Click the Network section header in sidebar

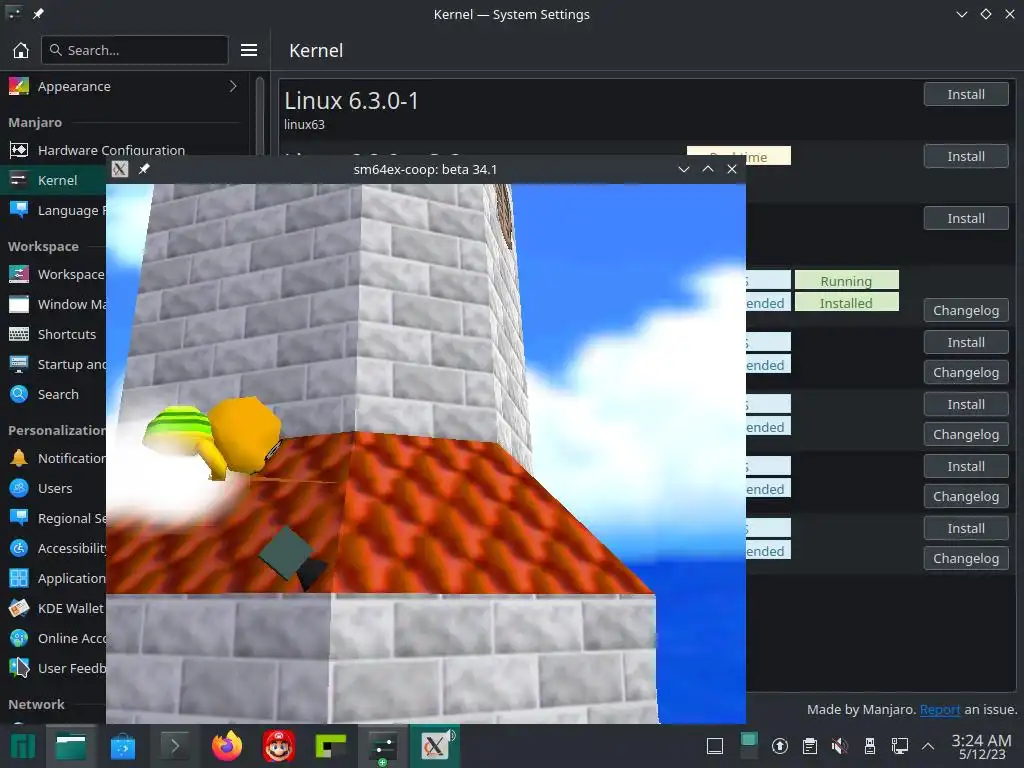pyautogui.click(x=37, y=704)
